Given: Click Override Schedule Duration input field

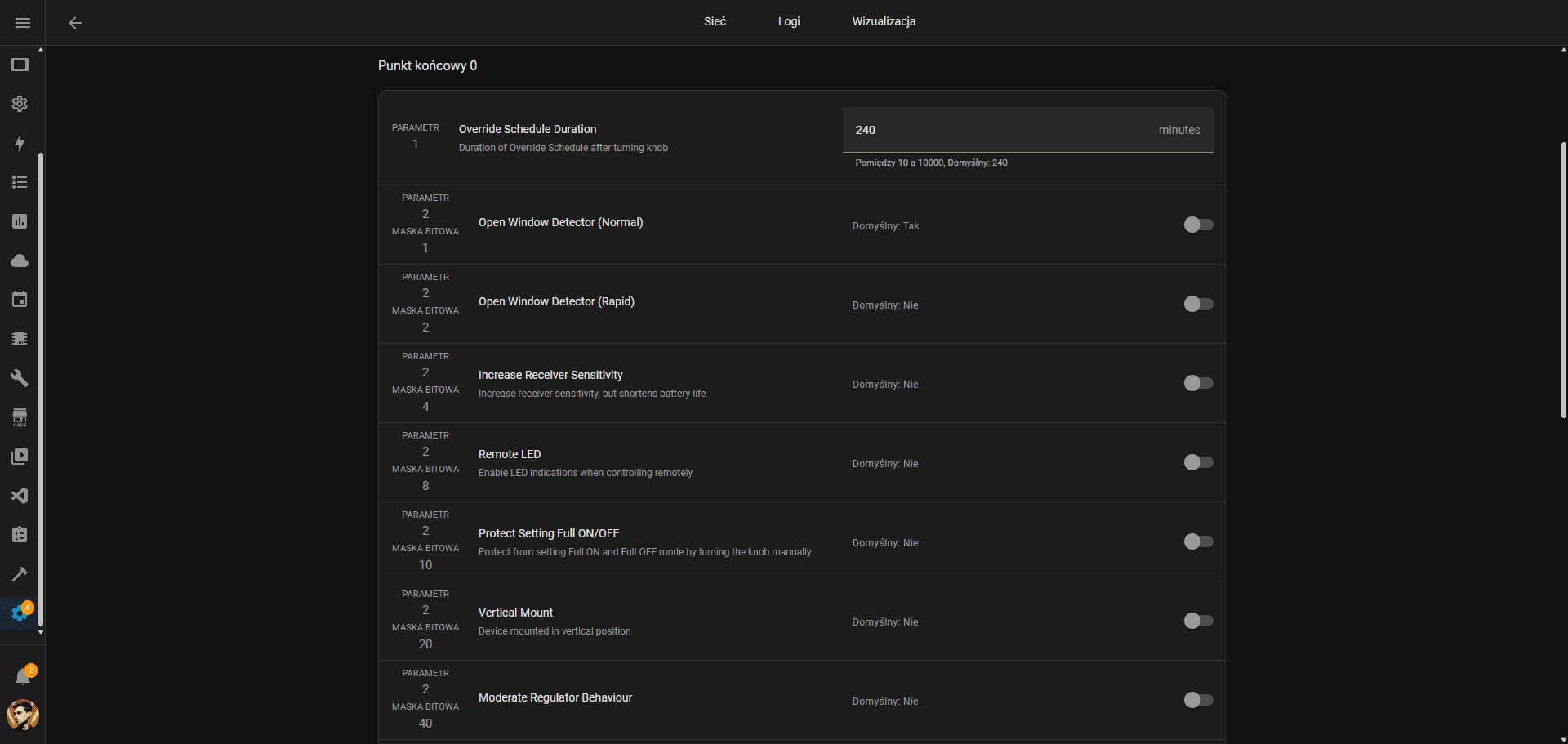Looking at the screenshot, I should tap(1004, 130).
